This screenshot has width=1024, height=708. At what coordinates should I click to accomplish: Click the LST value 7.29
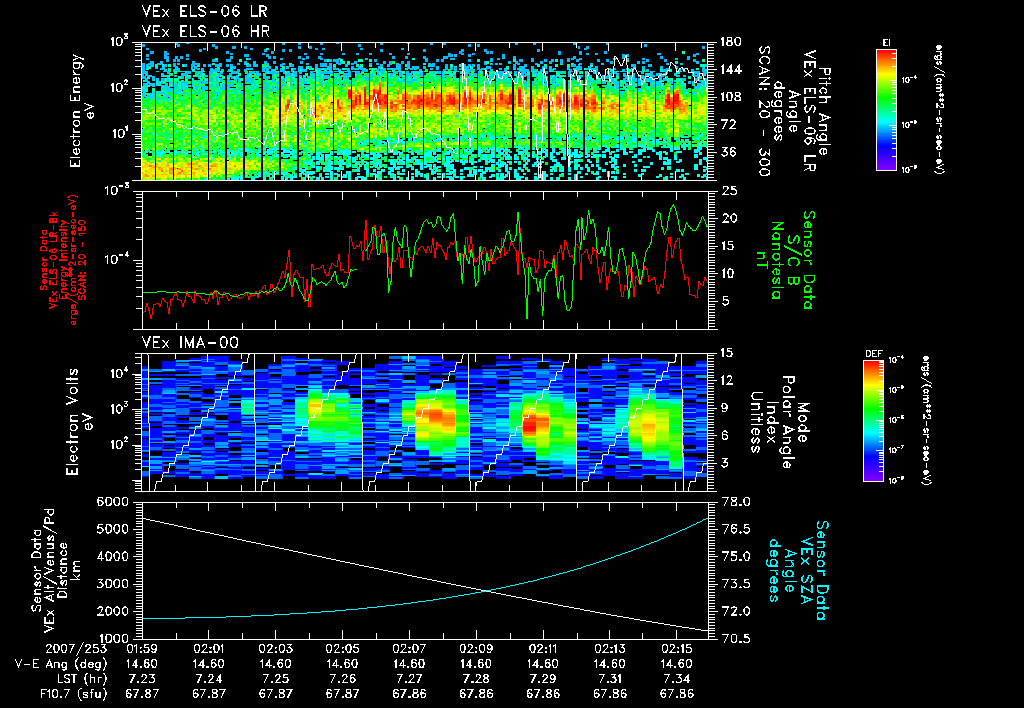click(x=542, y=679)
